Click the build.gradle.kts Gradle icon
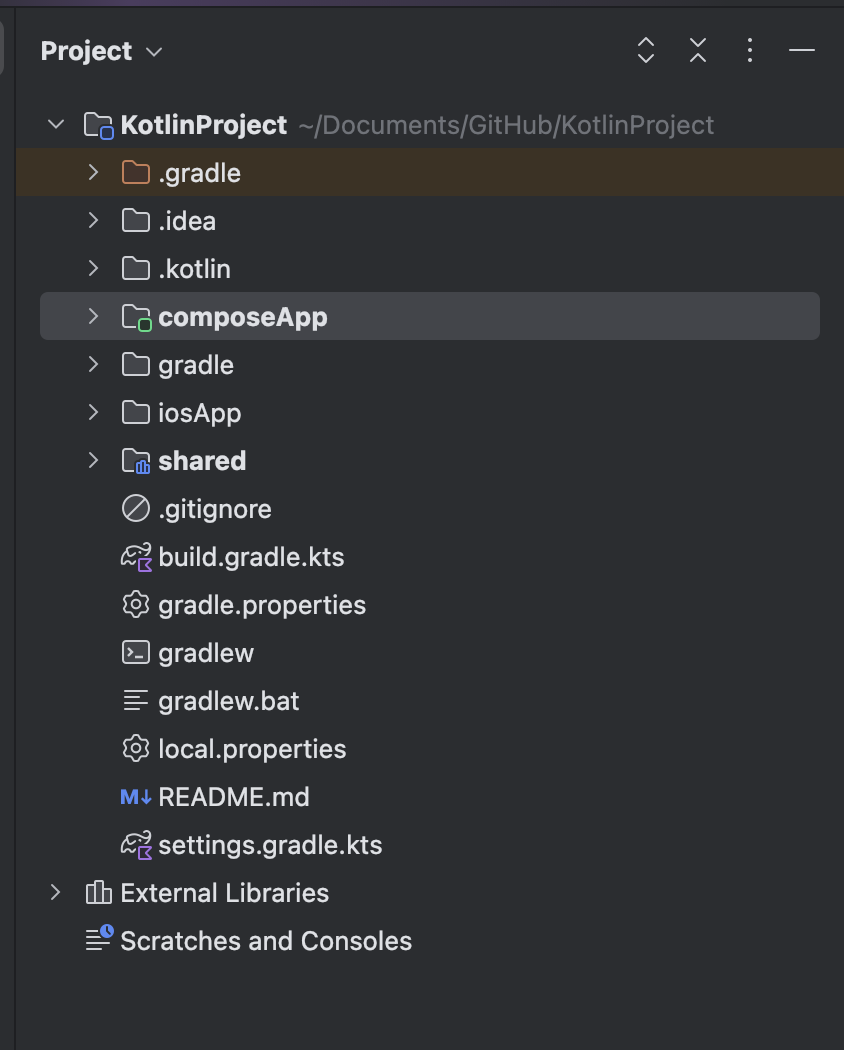 tap(135, 557)
